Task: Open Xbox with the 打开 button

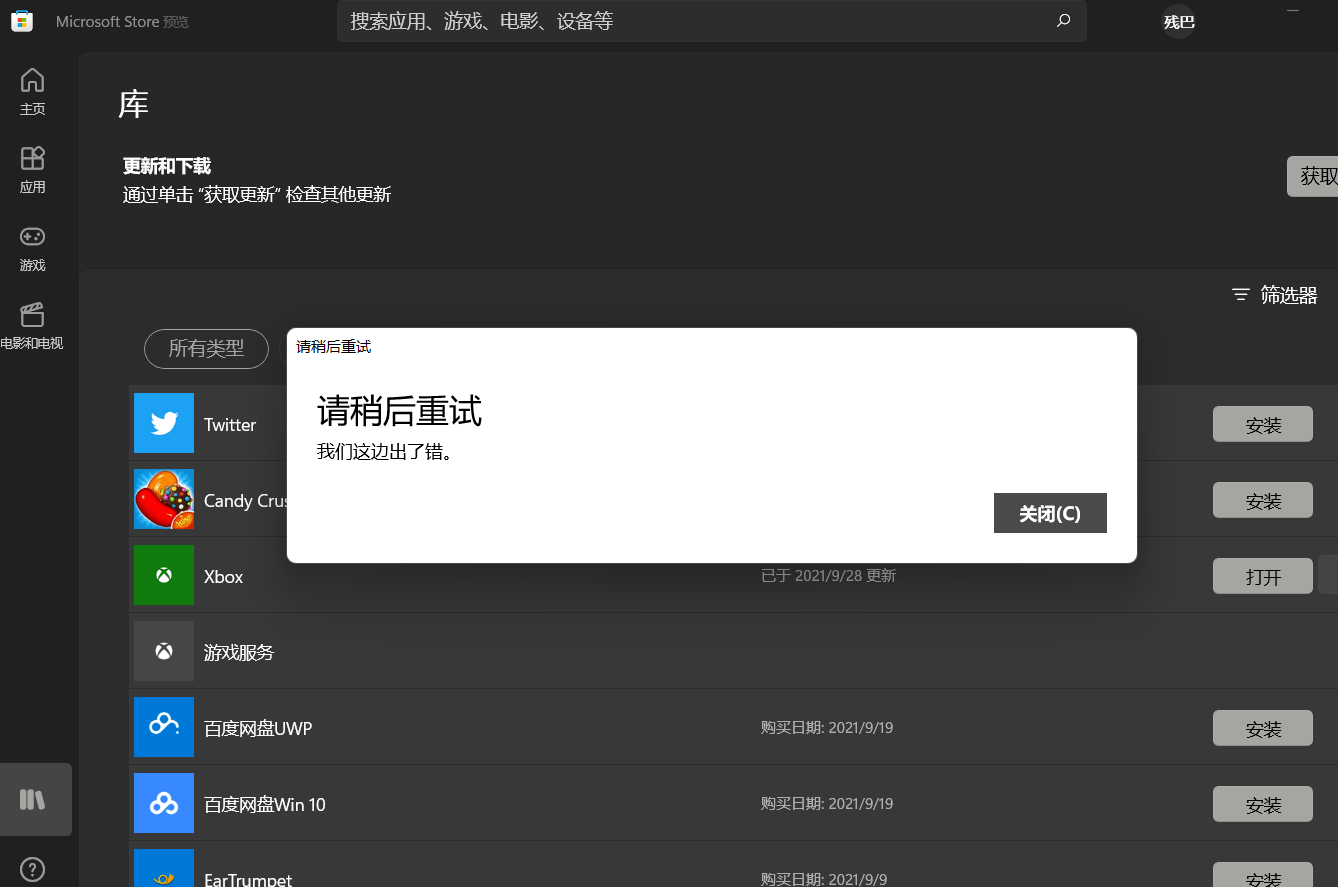Action: pos(1263,576)
